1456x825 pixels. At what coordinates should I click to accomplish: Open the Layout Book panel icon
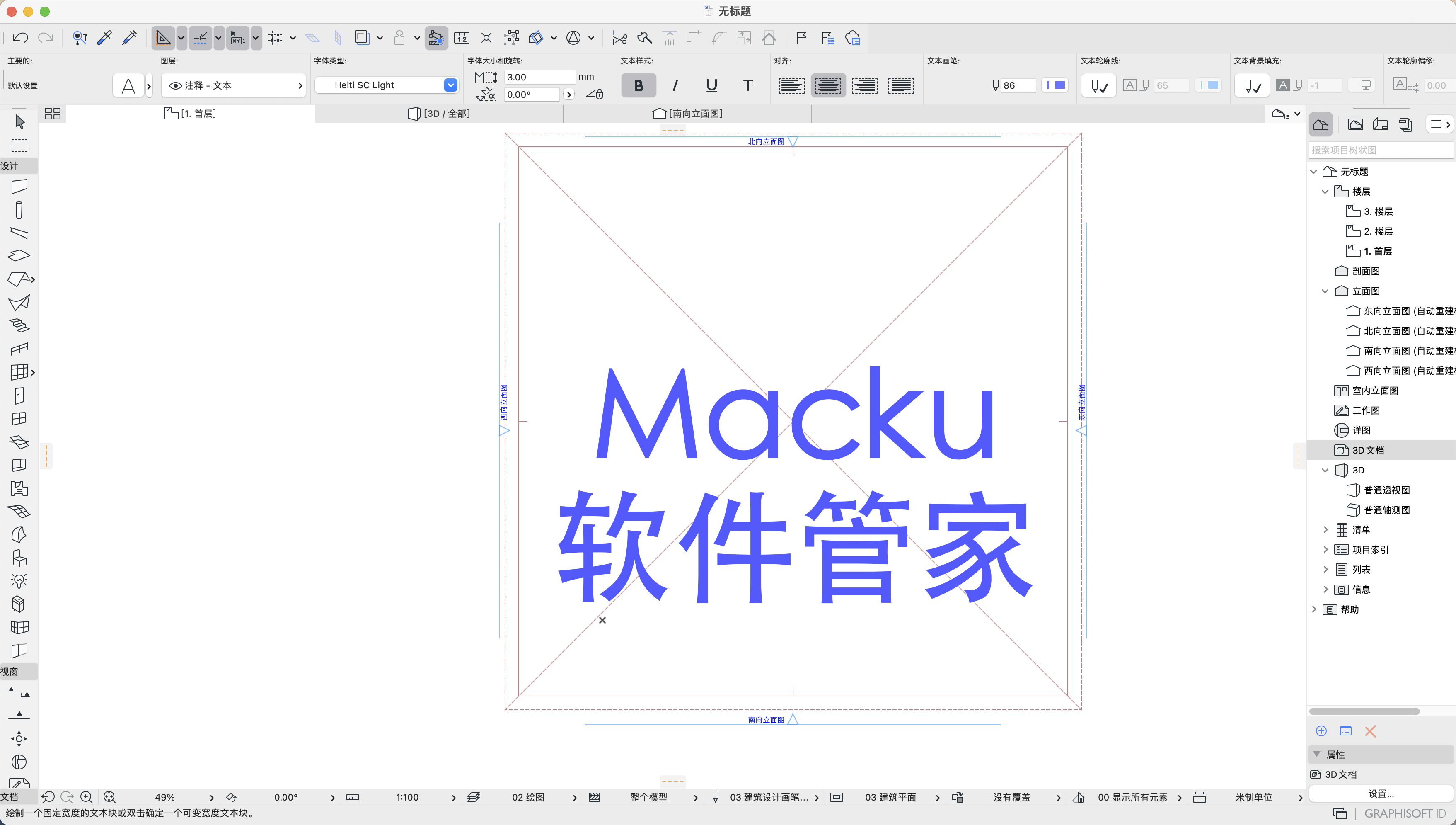1381,125
